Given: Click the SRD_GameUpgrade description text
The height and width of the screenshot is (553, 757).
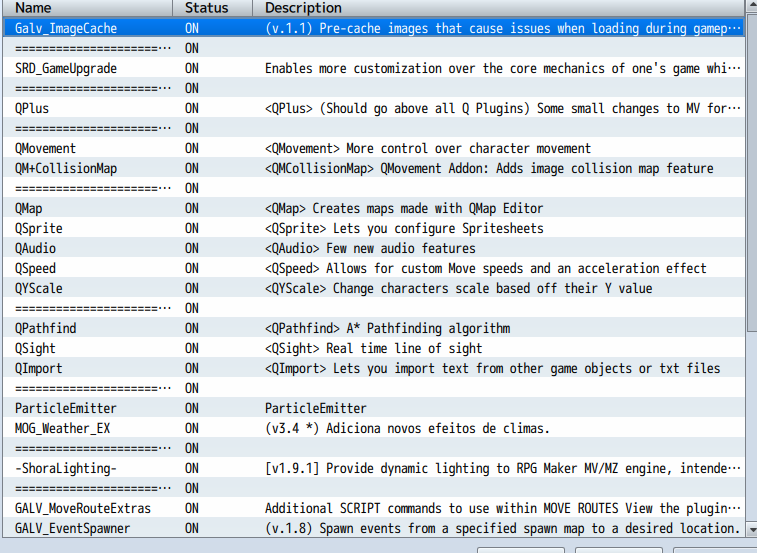Looking at the screenshot, I should point(503,69).
